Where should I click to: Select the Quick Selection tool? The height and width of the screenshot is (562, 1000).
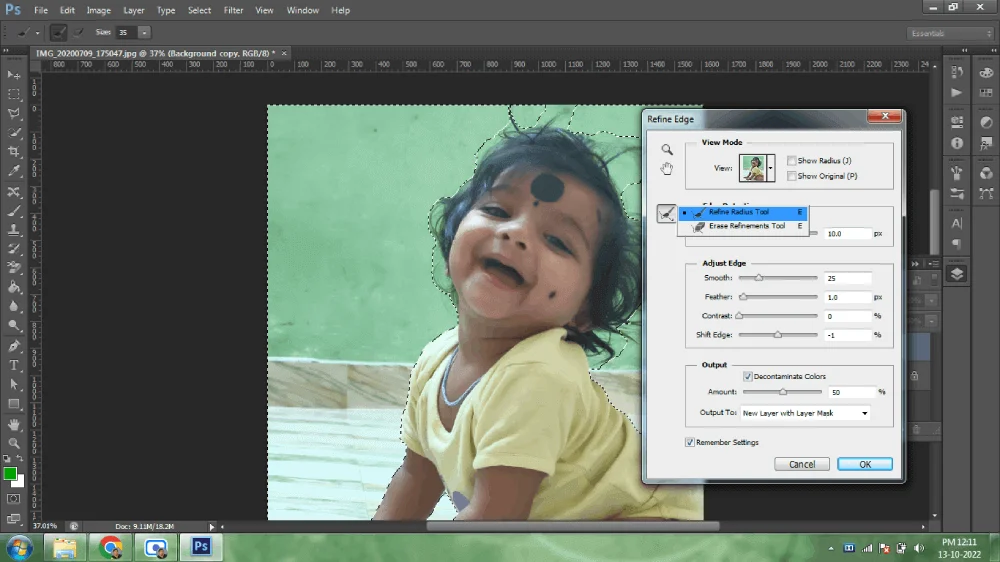click(13, 132)
